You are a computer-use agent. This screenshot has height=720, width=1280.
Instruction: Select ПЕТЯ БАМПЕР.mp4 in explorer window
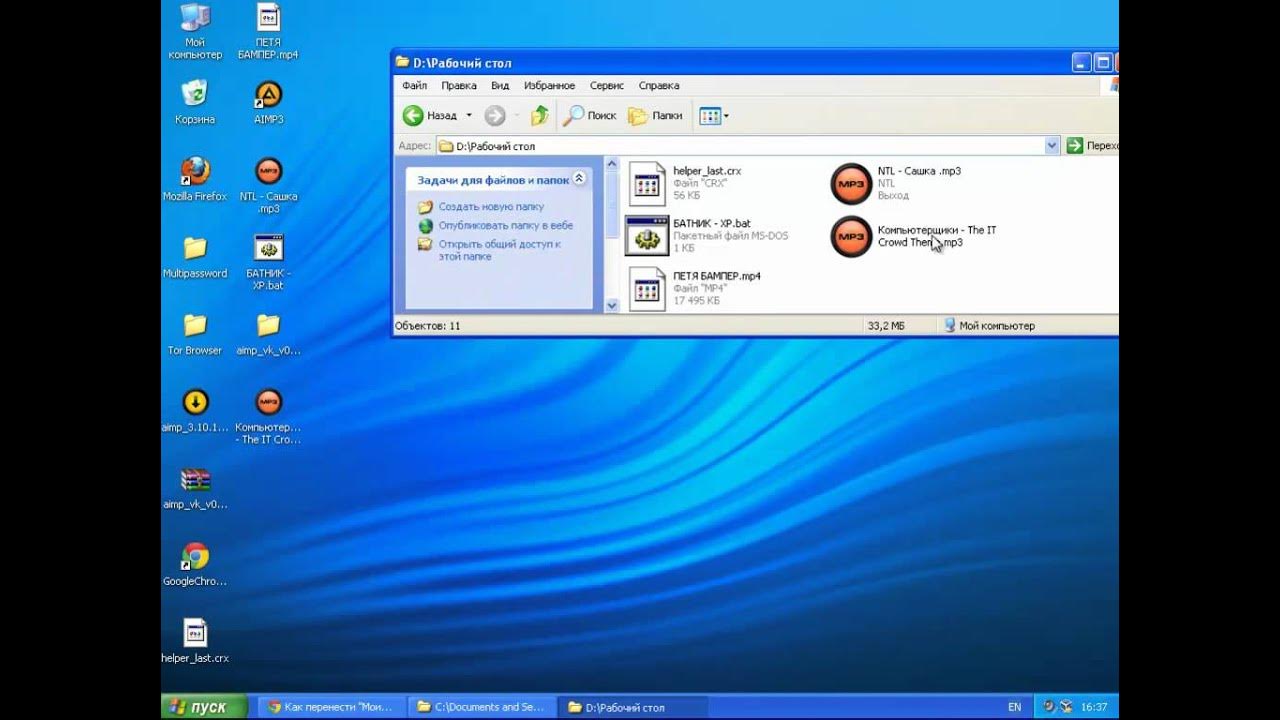[695, 289]
